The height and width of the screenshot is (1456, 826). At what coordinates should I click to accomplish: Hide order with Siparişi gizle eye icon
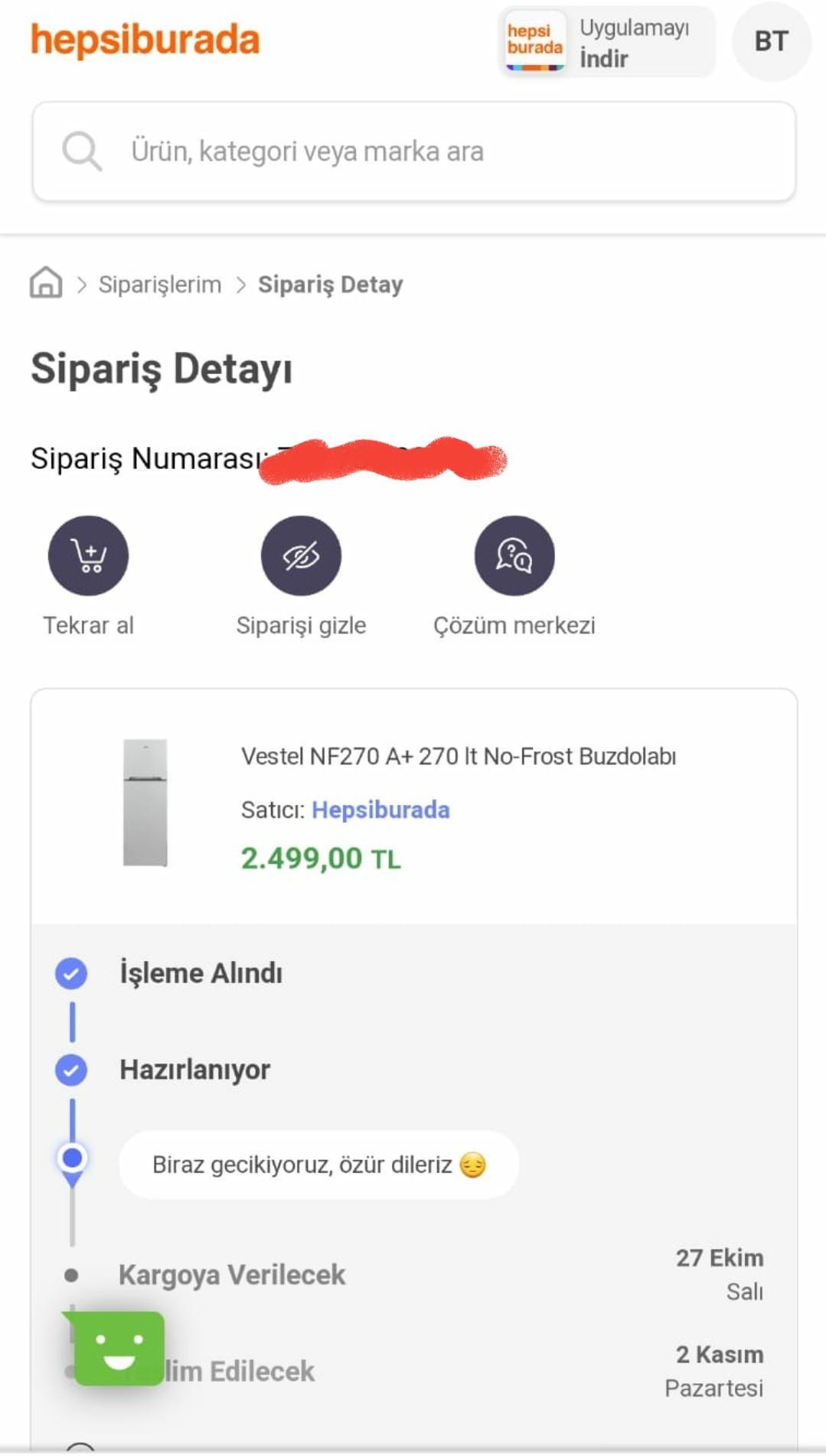[301, 556]
